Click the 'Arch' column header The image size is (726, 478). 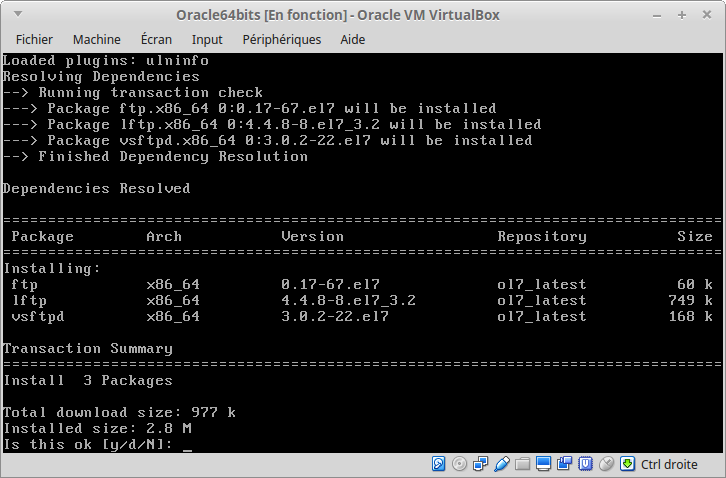[164, 236]
